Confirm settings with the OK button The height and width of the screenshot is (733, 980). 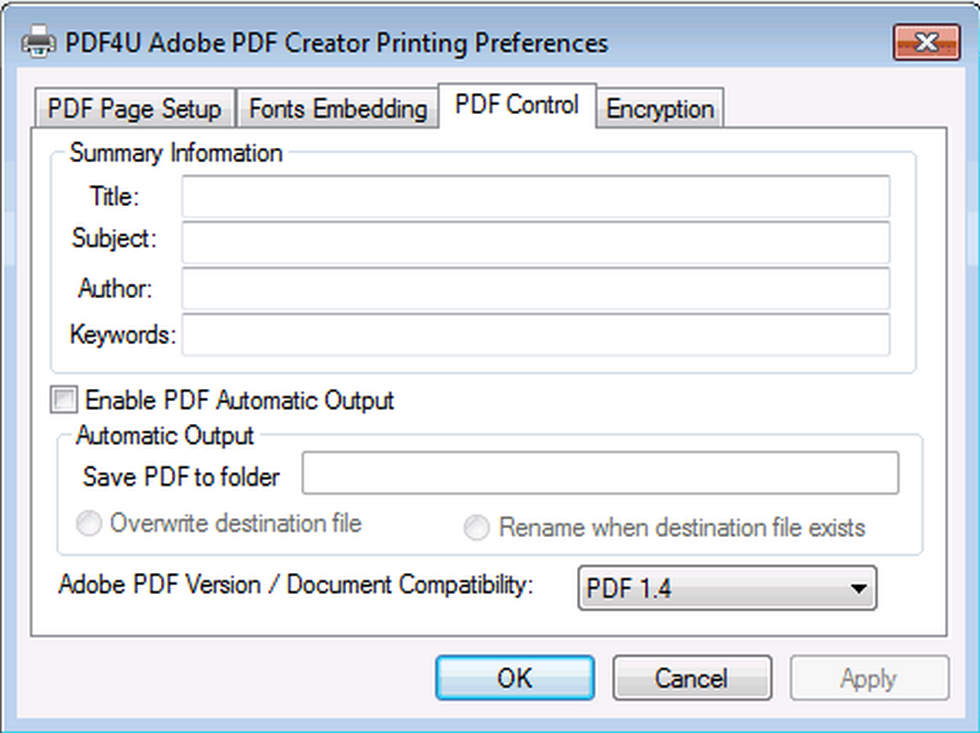coord(514,678)
